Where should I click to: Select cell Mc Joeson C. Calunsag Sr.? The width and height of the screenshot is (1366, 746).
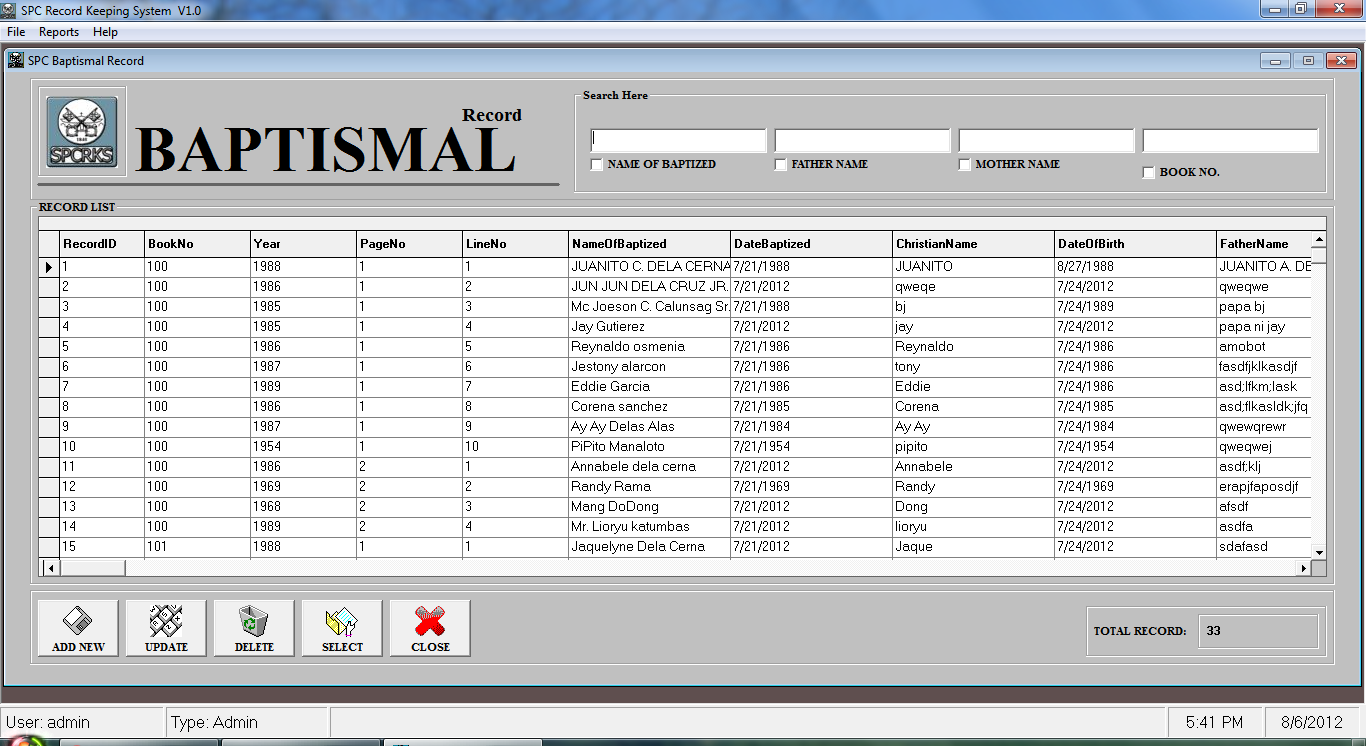(649, 307)
